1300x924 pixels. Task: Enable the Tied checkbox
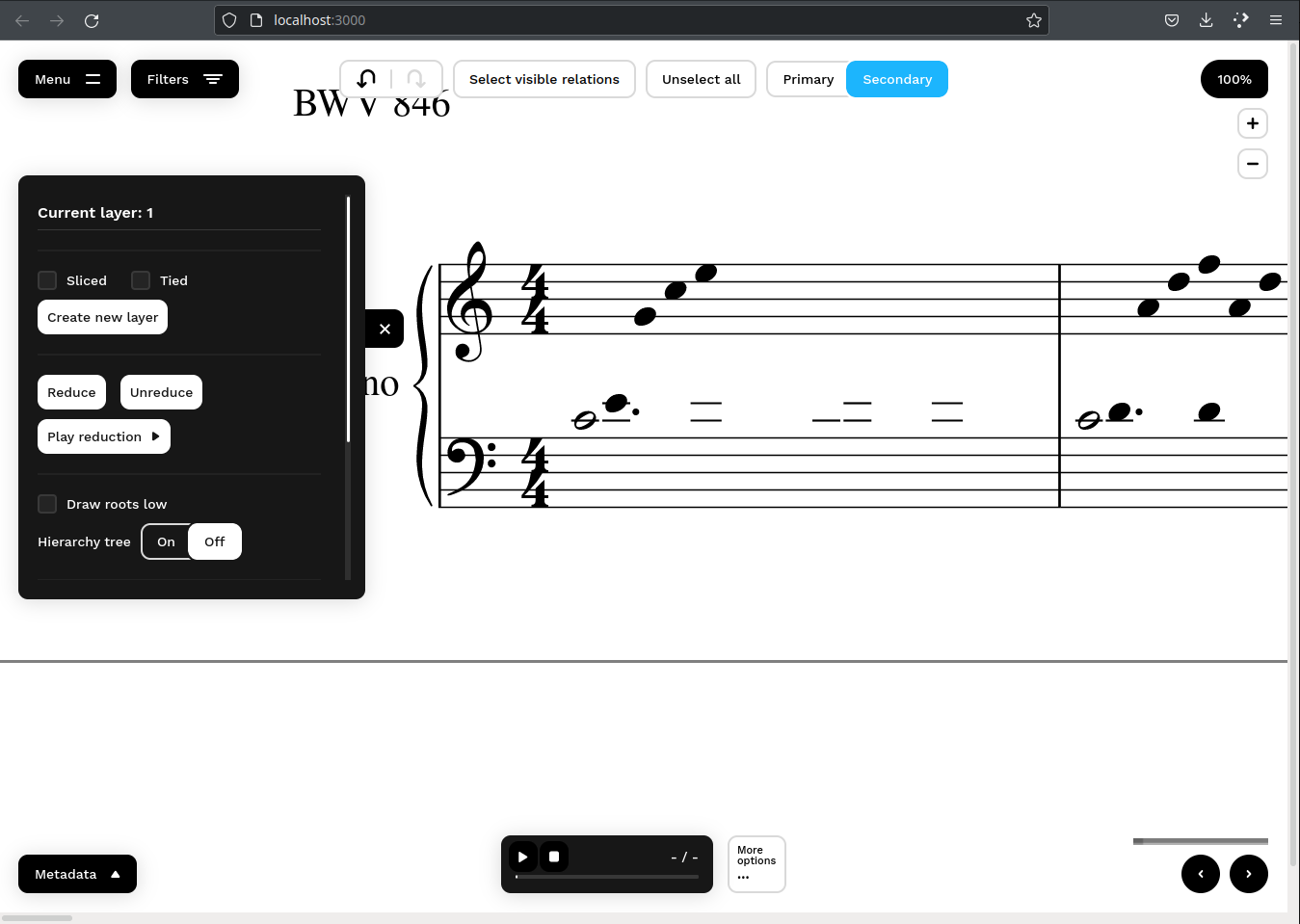coord(141,280)
